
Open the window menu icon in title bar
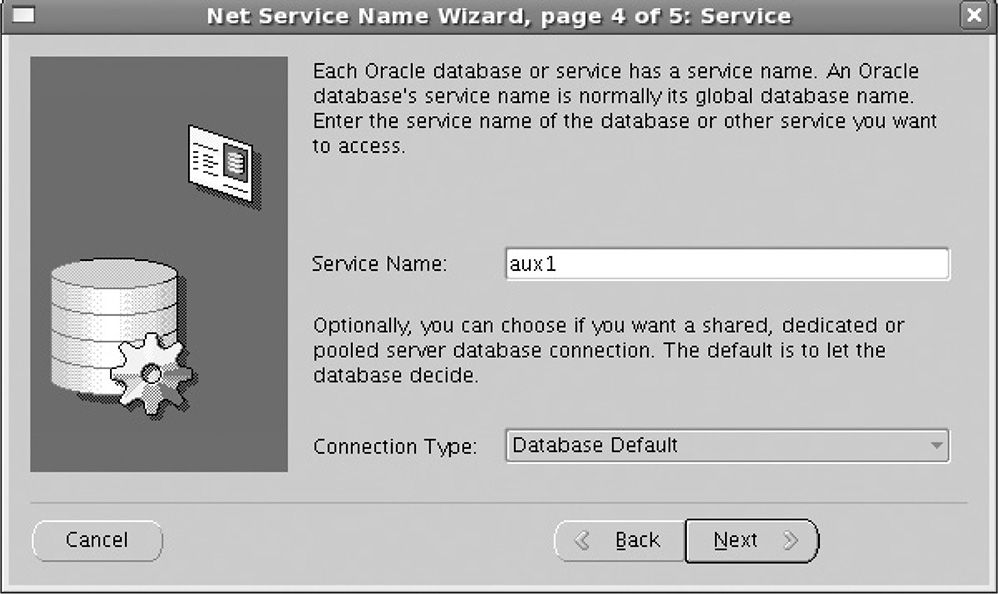coord(24,15)
